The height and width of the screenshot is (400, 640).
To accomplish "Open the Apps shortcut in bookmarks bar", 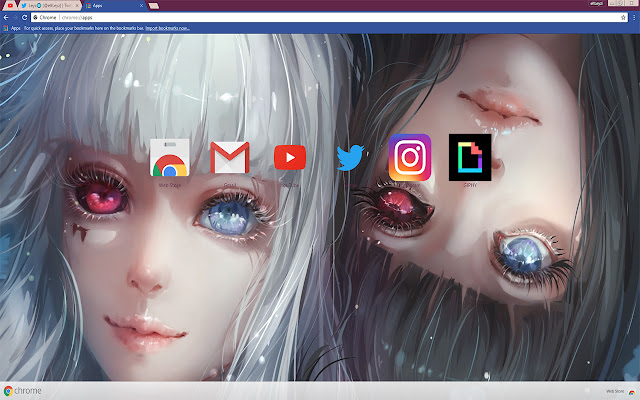I will [x=12, y=28].
